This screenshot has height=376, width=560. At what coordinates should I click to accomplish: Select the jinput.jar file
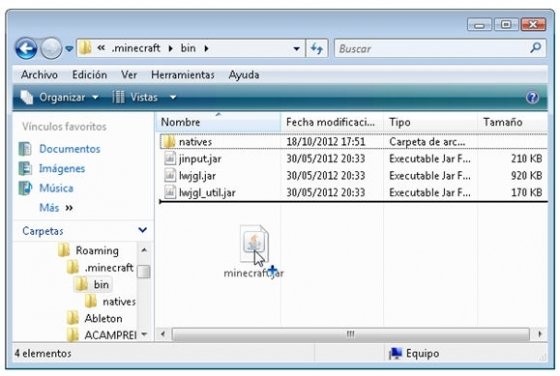click(200, 159)
